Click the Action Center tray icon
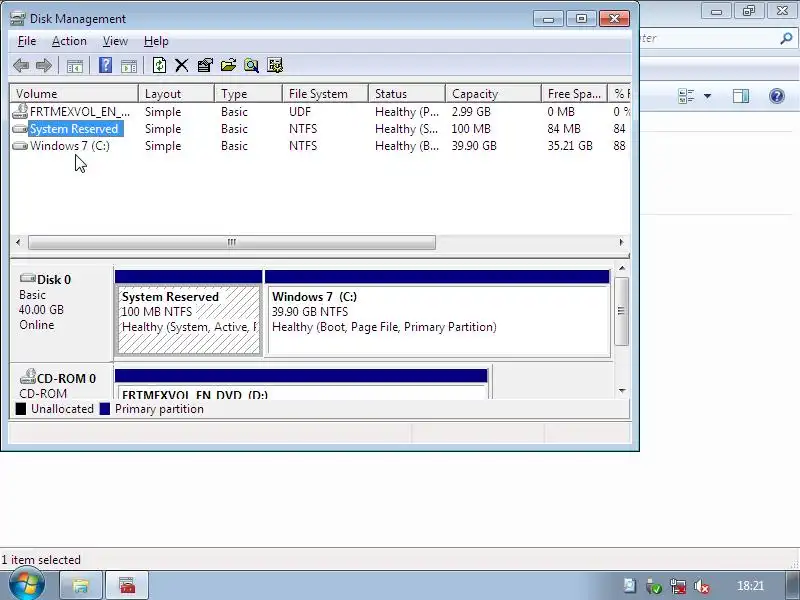 [630, 586]
